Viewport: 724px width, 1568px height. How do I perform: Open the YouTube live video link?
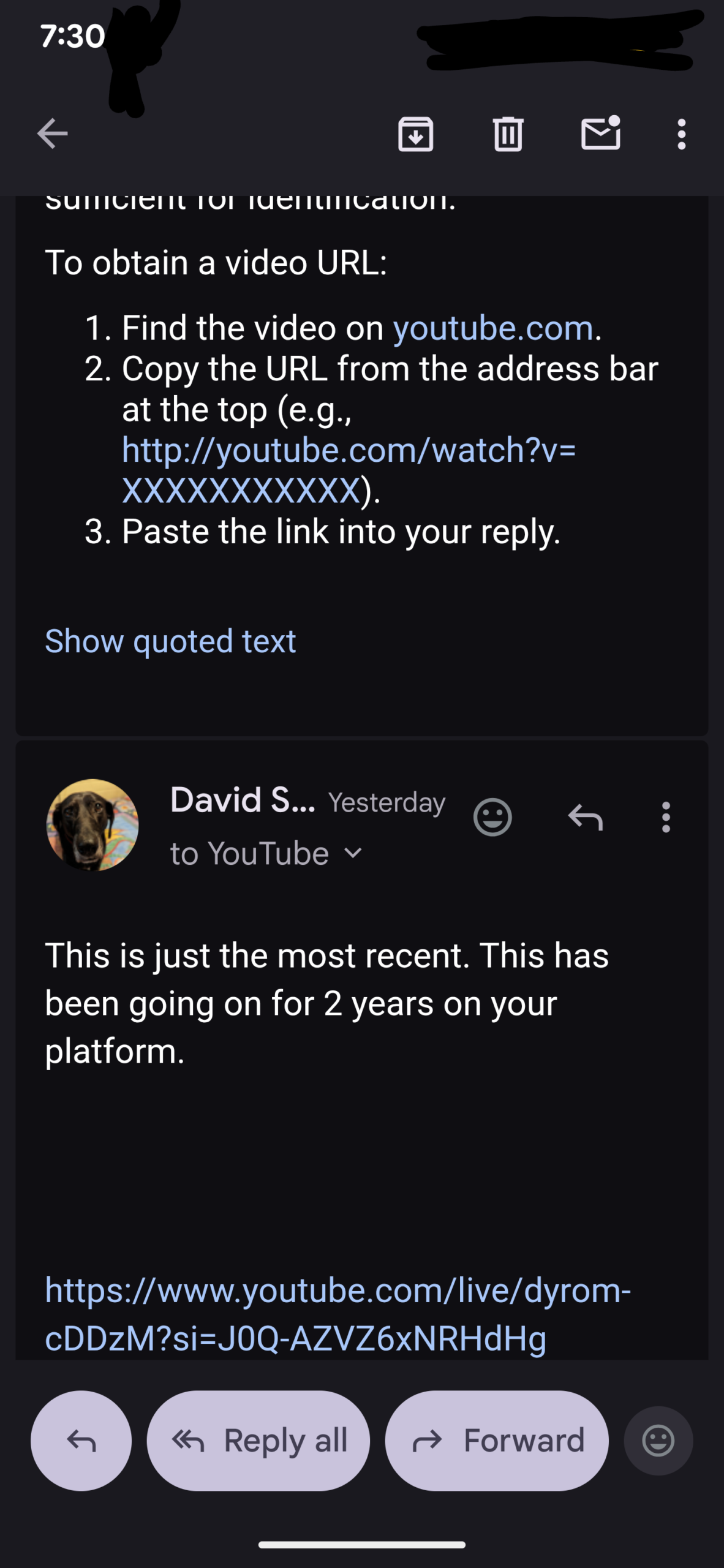tap(337, 1314)
